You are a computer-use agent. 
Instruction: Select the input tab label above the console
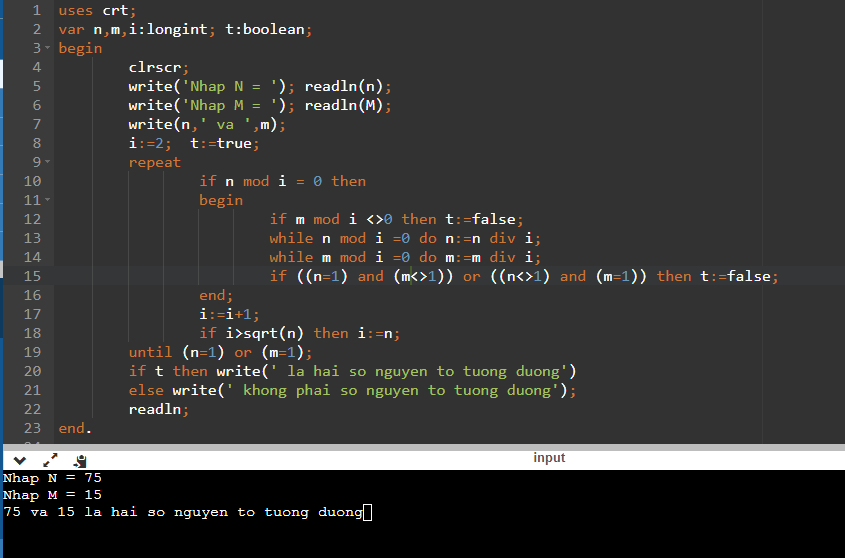click(x=549, y=458)
